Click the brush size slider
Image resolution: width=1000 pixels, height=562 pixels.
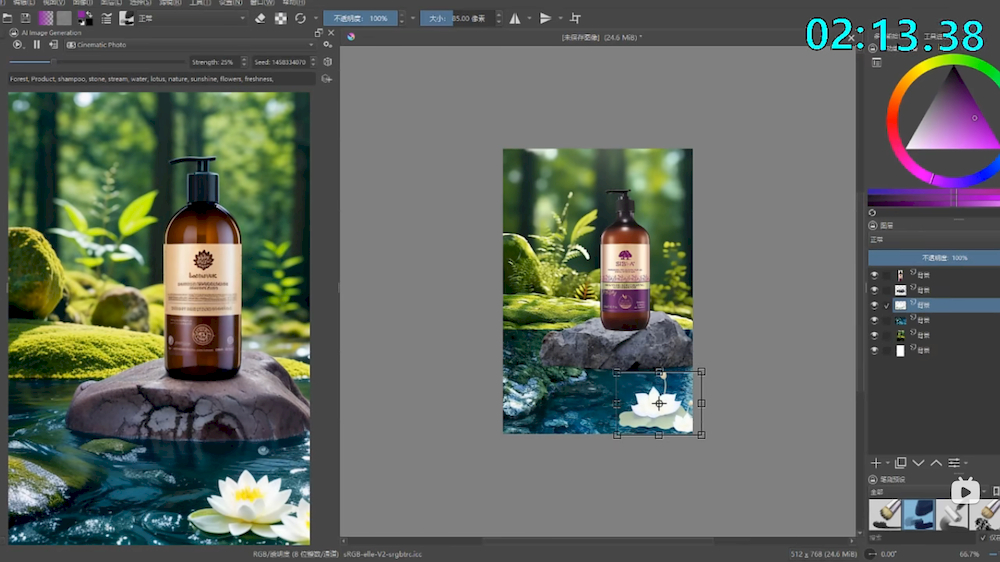[x=457, y=18]
